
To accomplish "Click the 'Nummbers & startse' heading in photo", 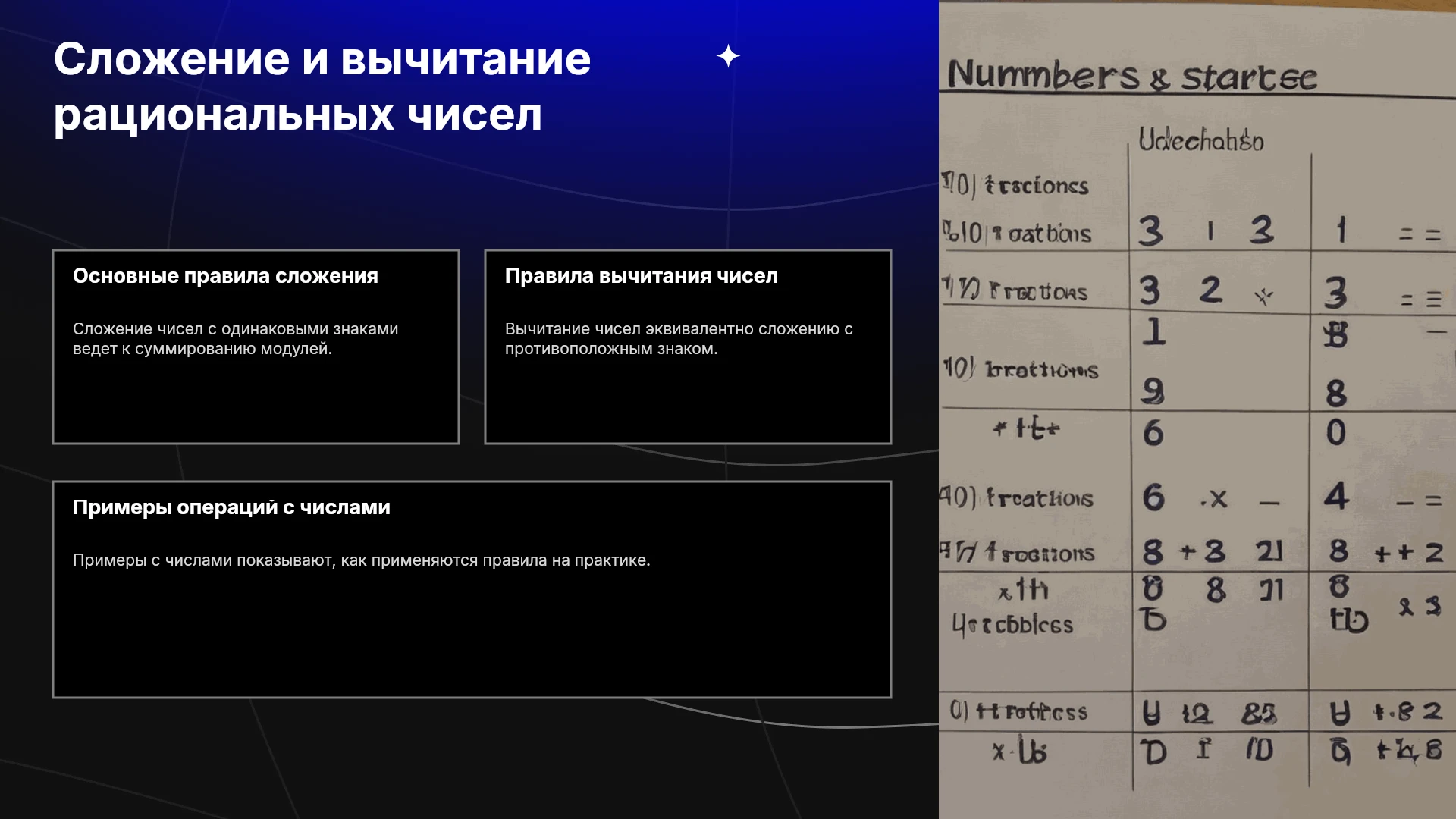I will tap(1132, 76).
